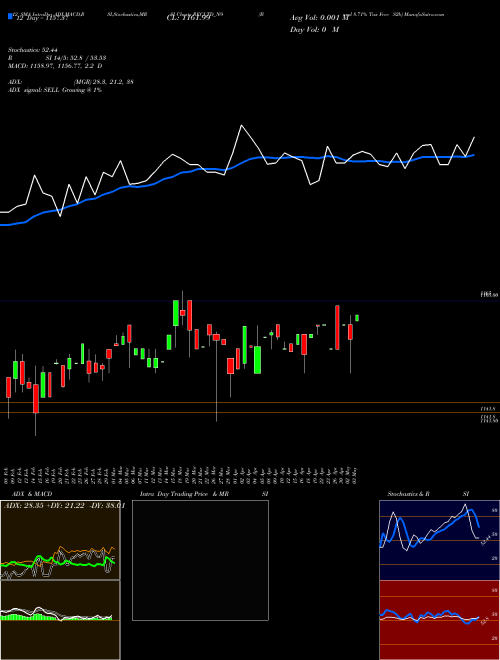
Task: Open the red RSI mini chart
Action: tap(439, 620)
